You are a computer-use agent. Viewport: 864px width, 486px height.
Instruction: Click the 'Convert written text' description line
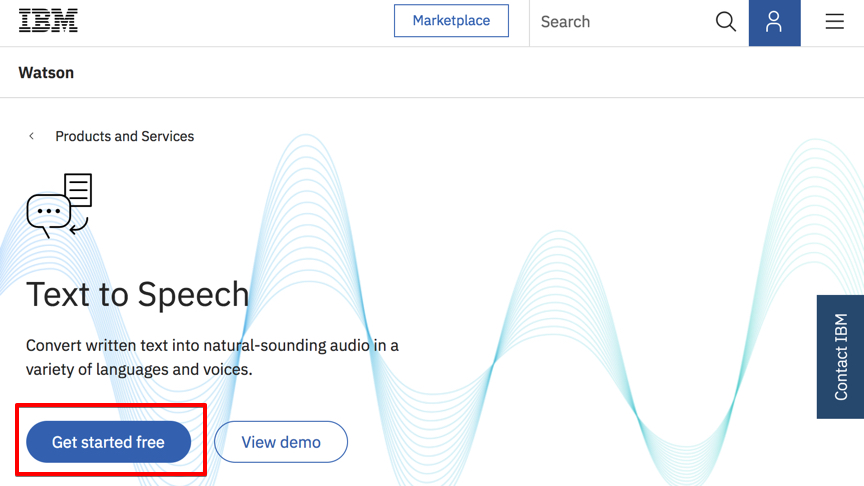click(212, 345)
